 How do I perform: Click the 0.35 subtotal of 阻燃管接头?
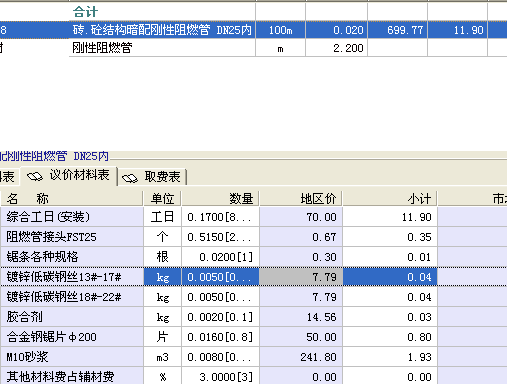pos(390,237)
